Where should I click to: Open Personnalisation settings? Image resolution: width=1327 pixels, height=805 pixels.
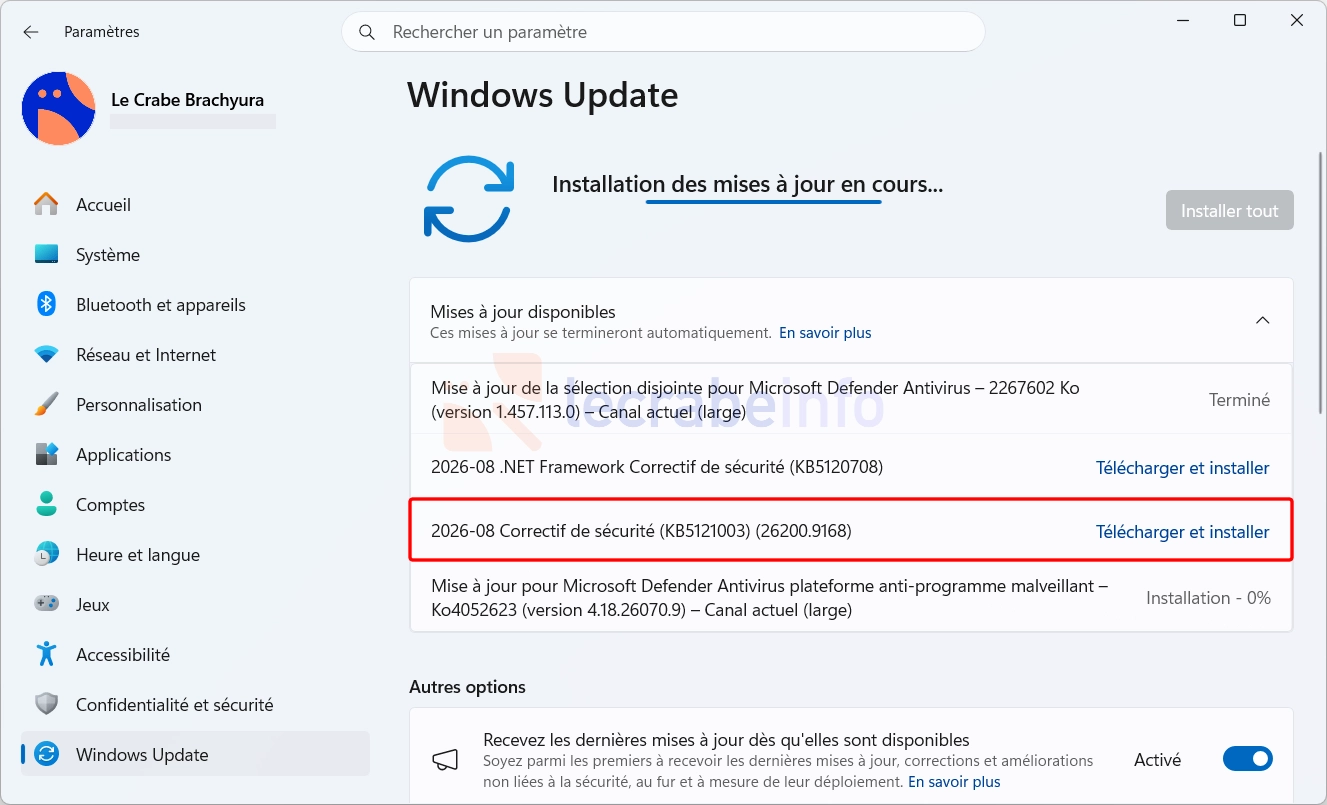[195, 404]
